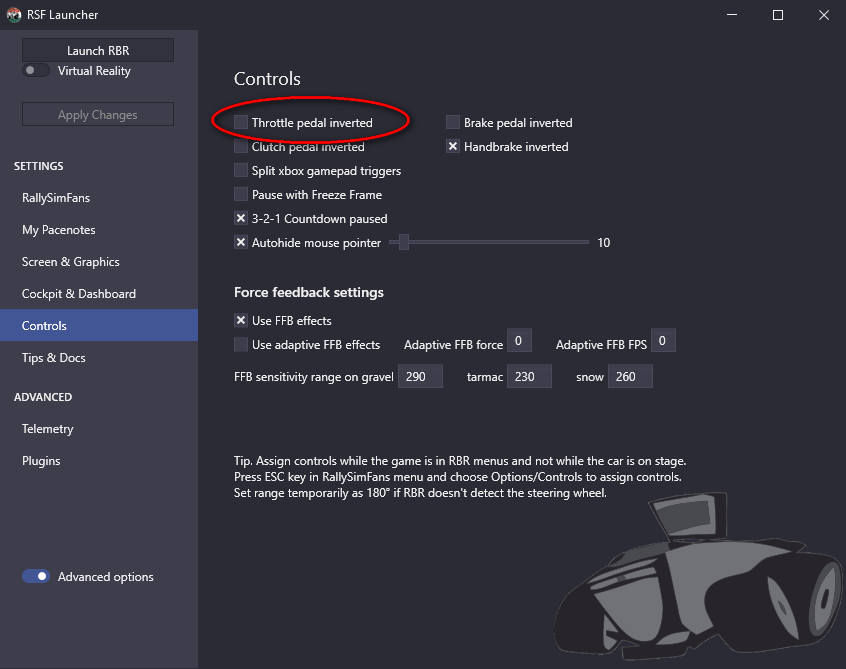The width and height of the screenshot is (846, 669).
Task: Launch RBR from the sidebar button
Action: pos(98,50)
